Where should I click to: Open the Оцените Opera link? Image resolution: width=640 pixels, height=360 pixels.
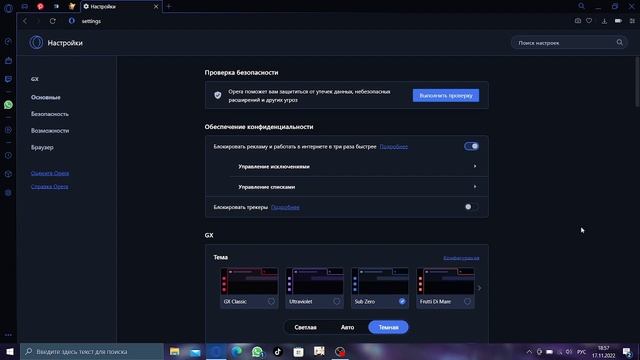click(50, 173)
